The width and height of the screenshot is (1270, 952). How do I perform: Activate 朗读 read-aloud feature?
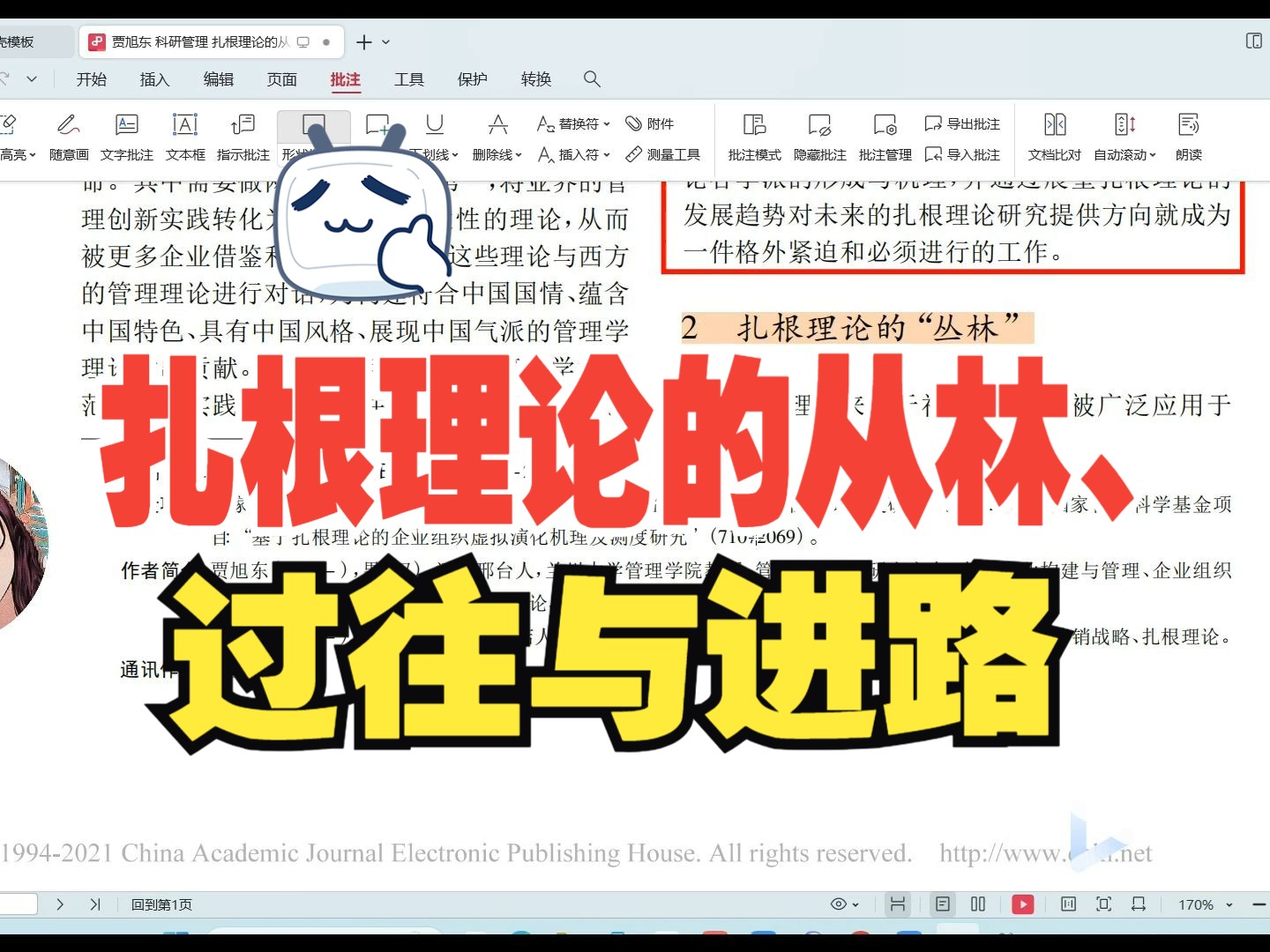click(1188, 137)
